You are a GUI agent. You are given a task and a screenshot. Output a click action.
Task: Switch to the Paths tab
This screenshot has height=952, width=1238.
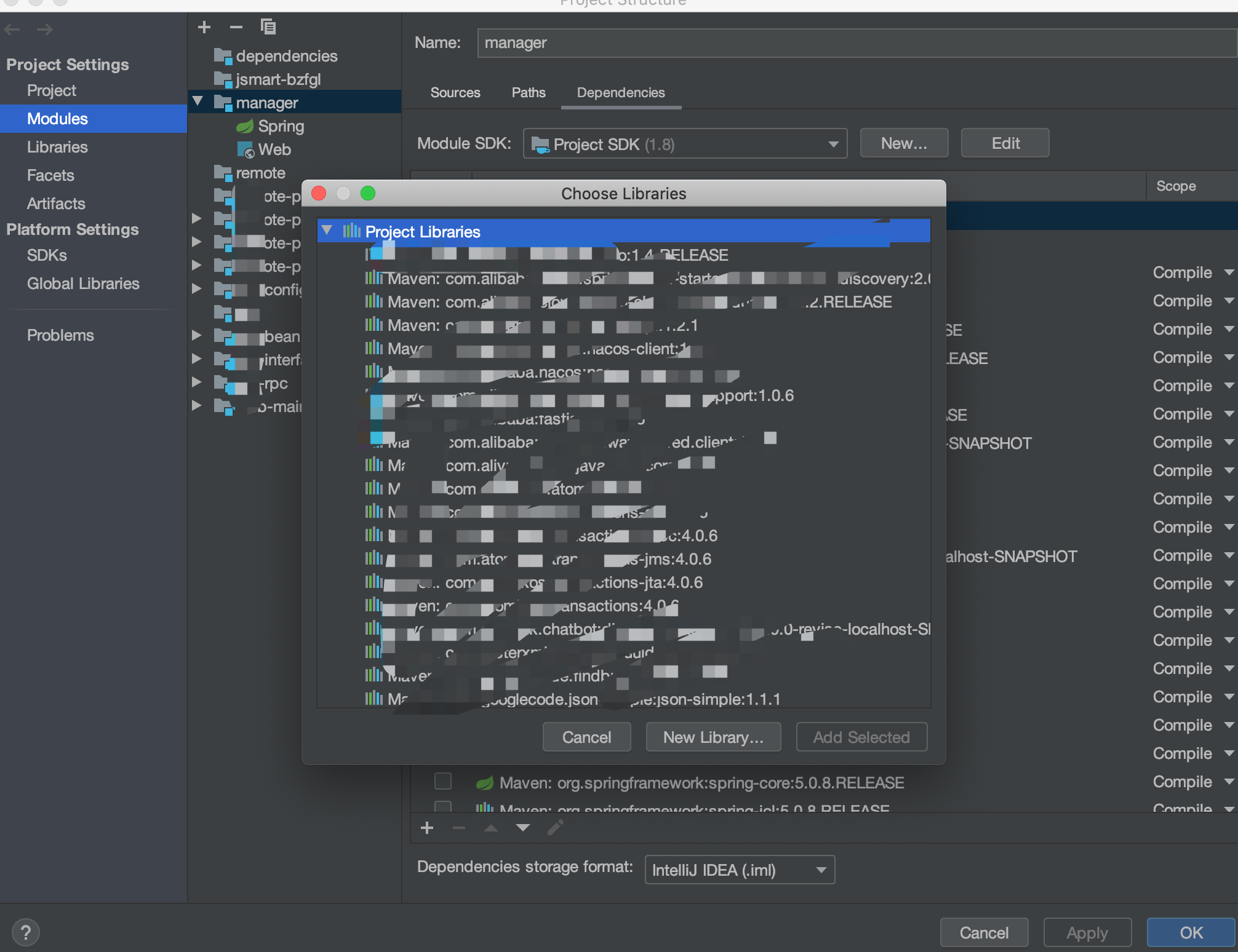[x=528, y=93]
